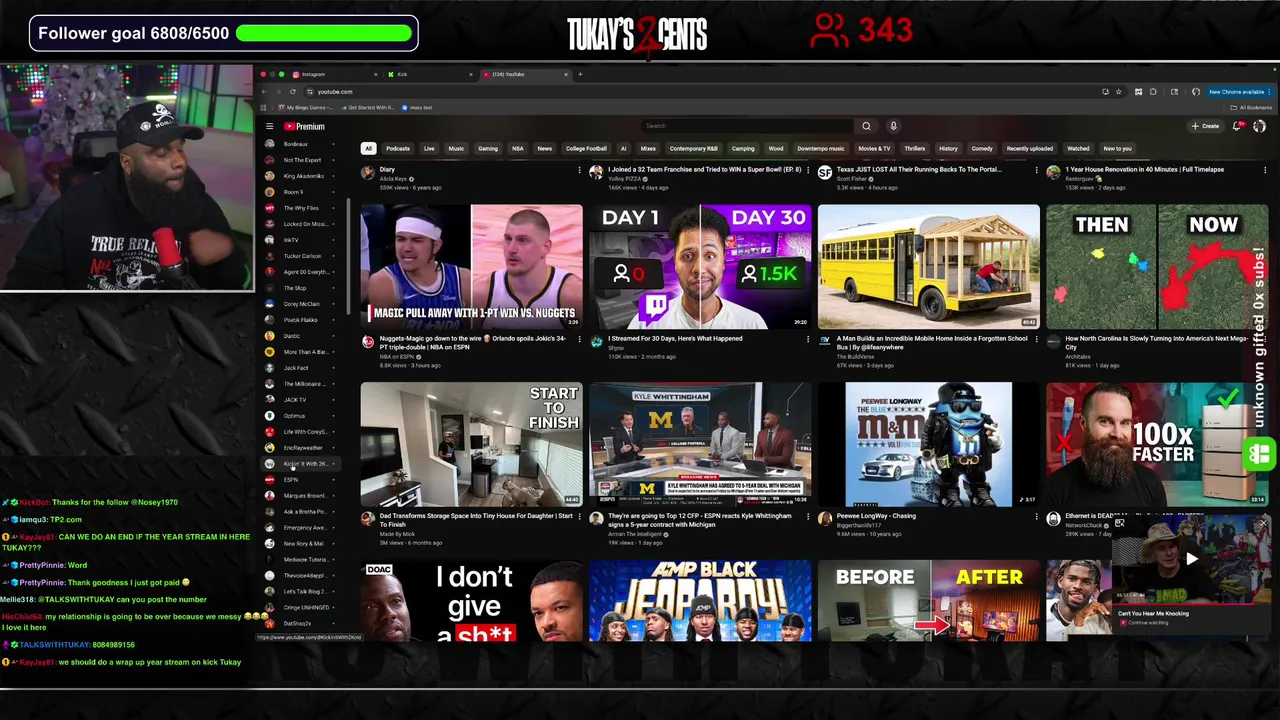Click the Create button

point(1205,126)
